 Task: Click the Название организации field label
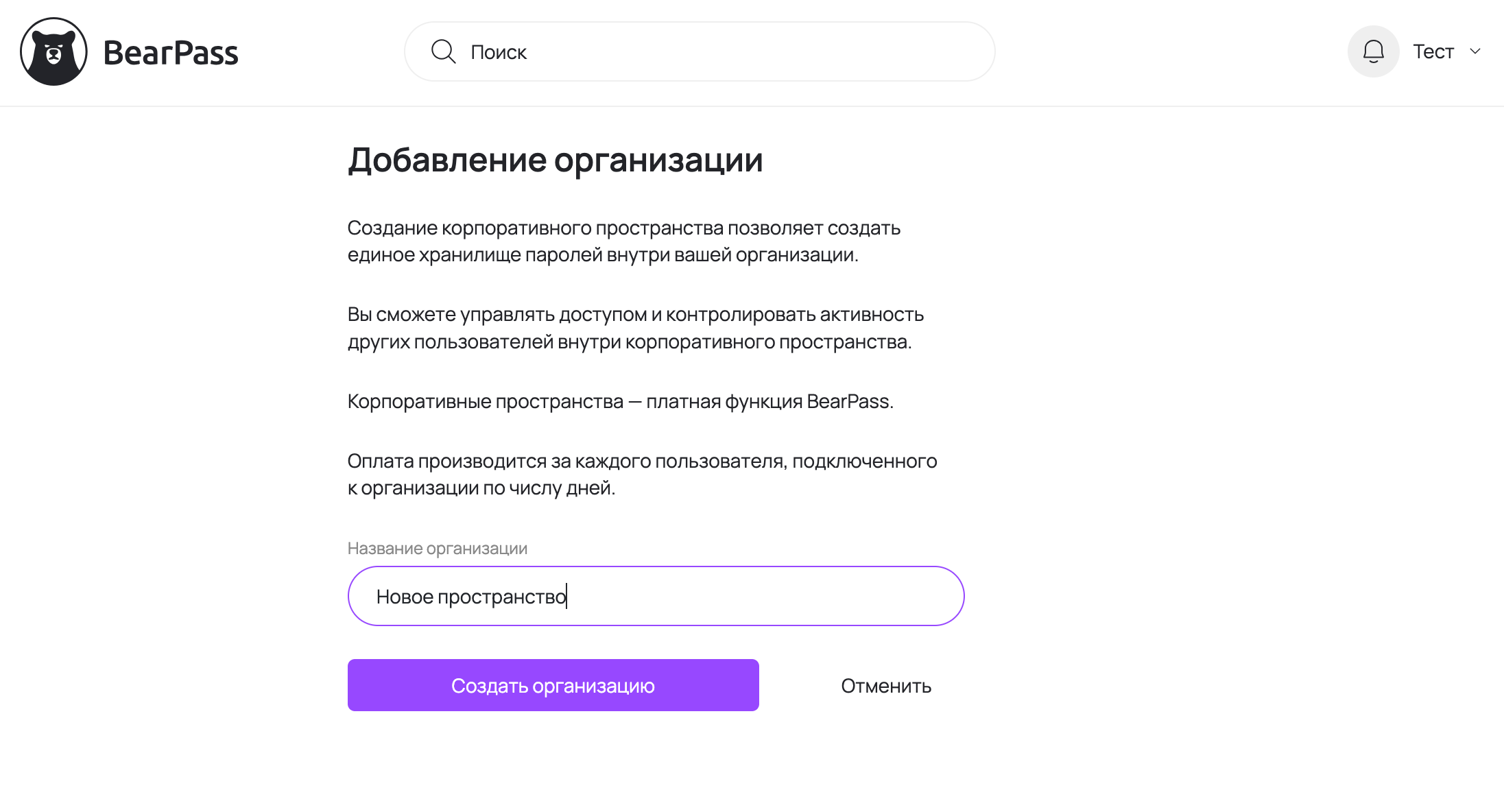click(x=437, y=549)
